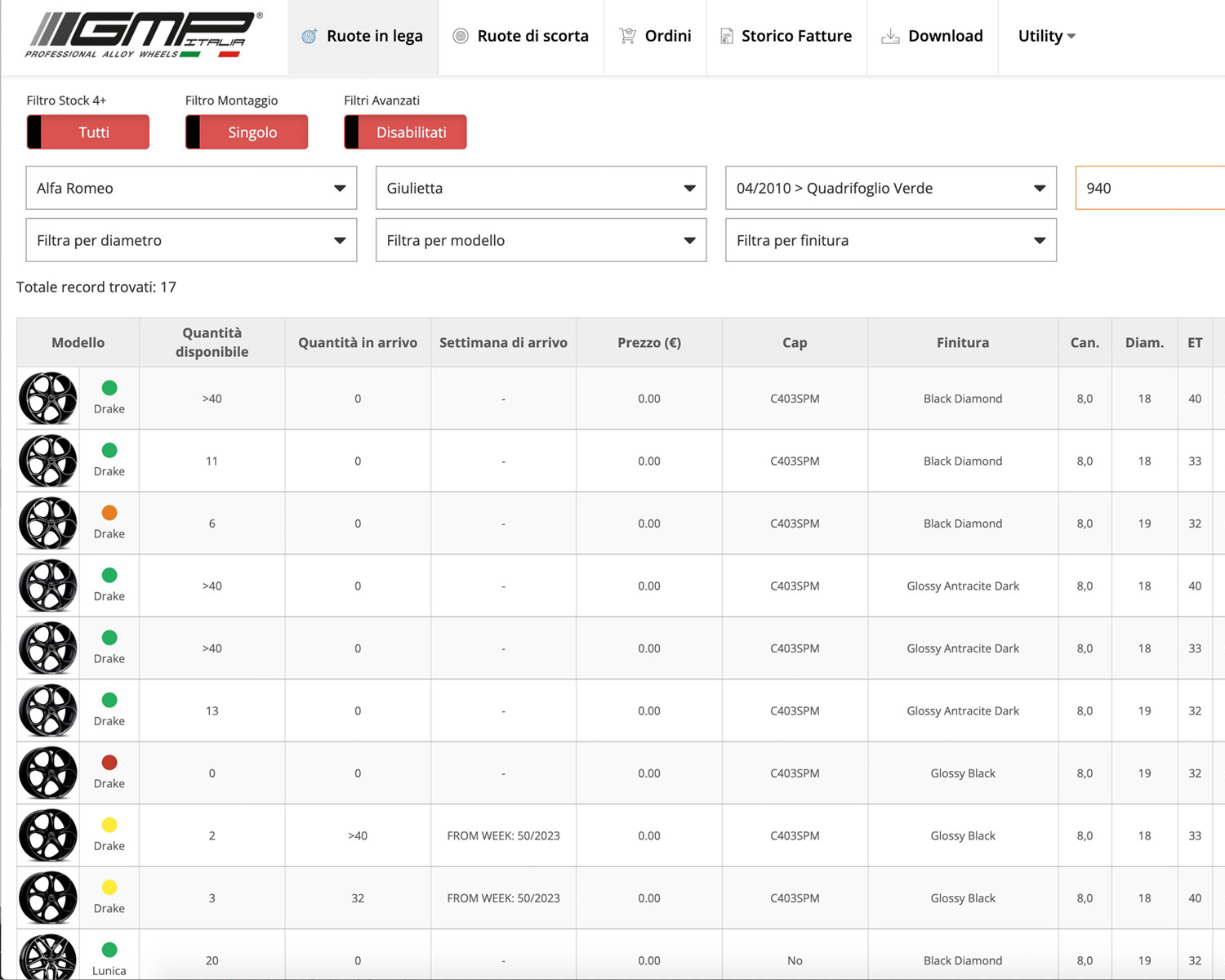Click the red out-of-stock indicator dot
Image resolution: width=1225 pixels, height=980 pixels.
109,763
